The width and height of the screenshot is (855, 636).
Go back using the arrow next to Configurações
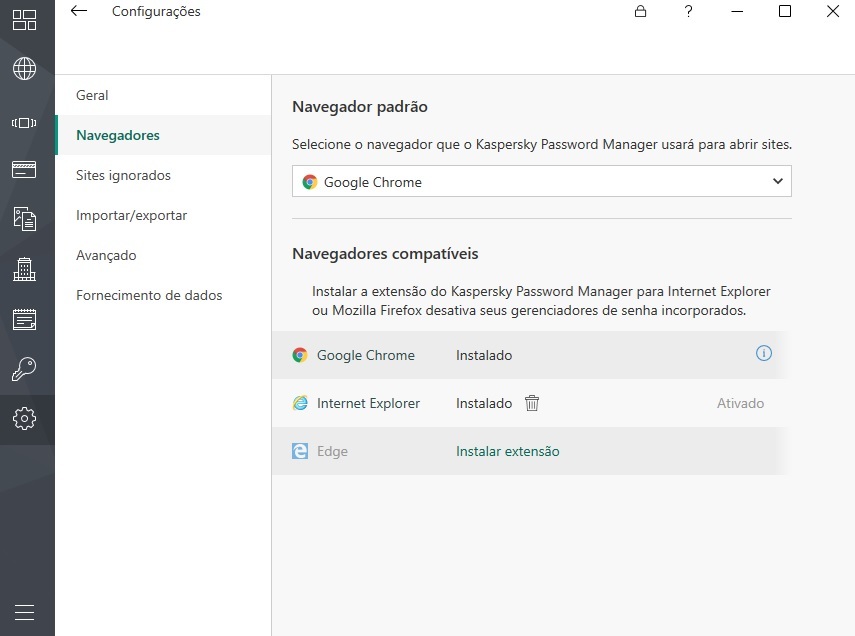coord(79,12)
